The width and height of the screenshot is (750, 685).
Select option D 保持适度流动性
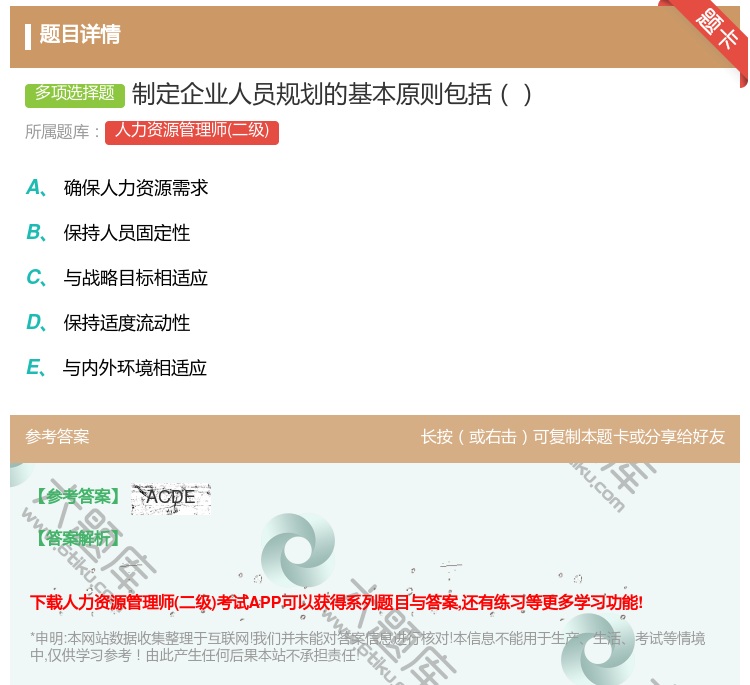pyautogui.click(x=108, y=323)
